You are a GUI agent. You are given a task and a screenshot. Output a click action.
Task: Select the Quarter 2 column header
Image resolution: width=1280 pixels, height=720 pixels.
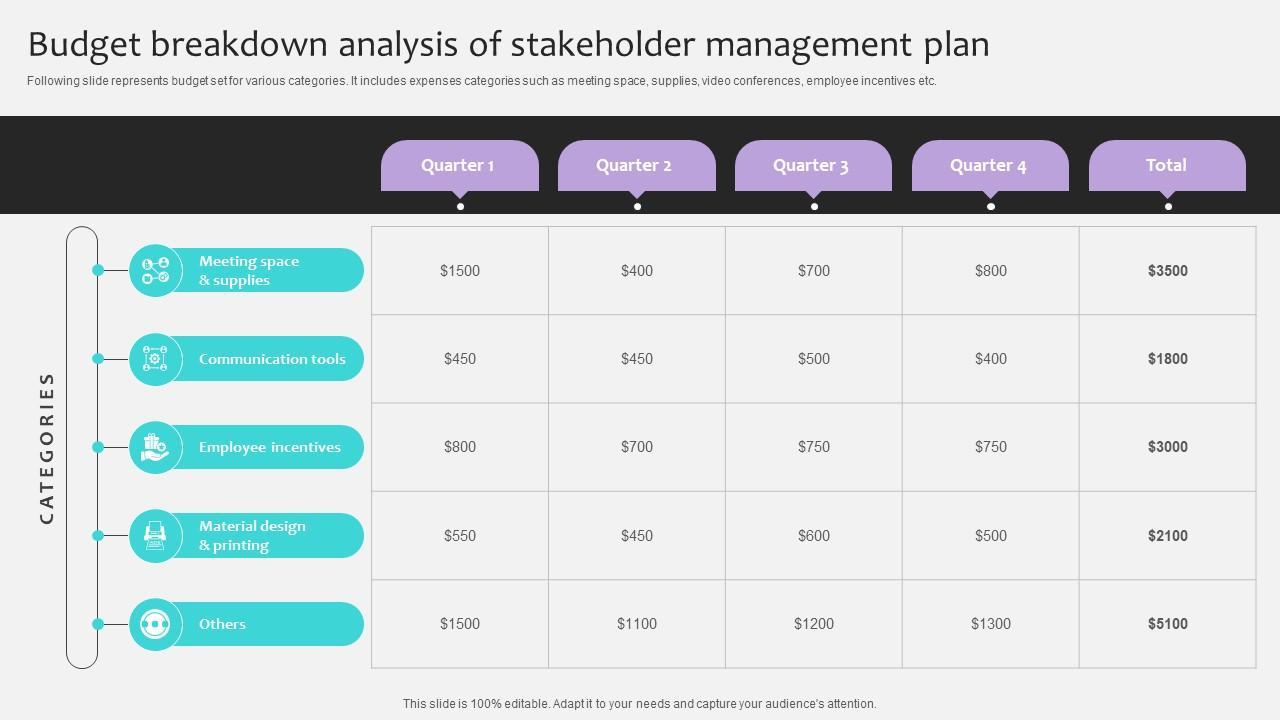coord(636,165)
